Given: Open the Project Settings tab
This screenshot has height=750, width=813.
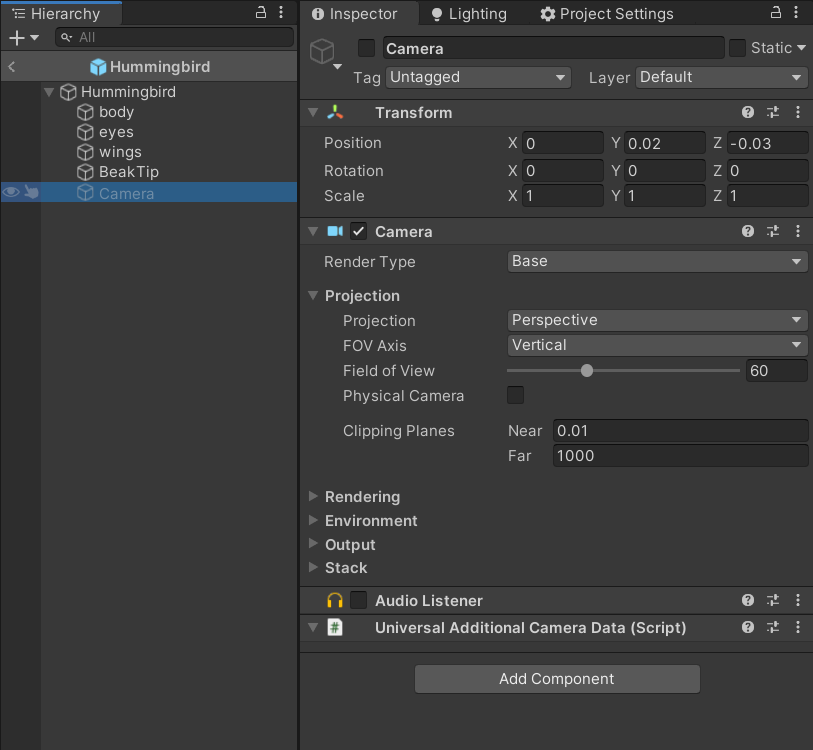Looking at the screenshot, I should 607,13.
